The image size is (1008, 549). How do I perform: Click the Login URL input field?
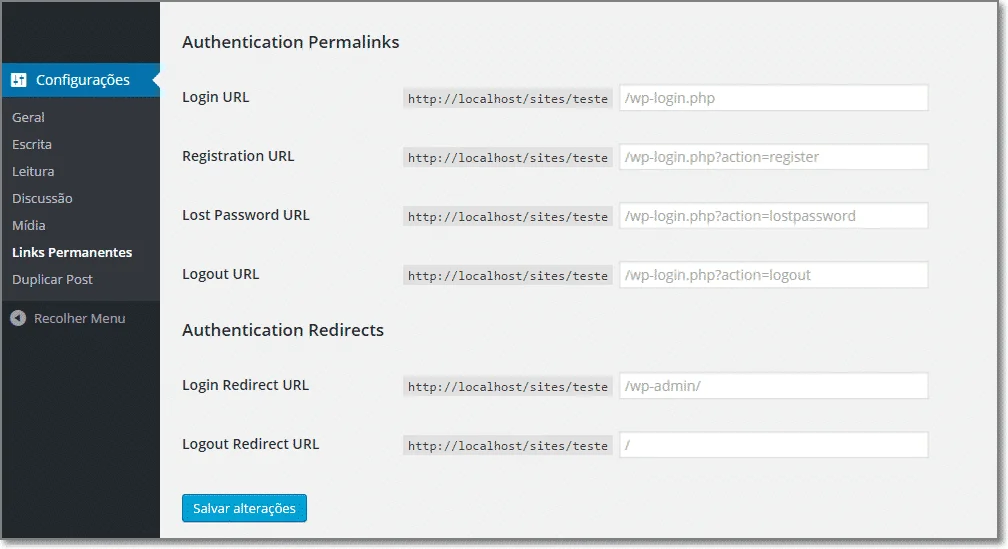point(773,98)
